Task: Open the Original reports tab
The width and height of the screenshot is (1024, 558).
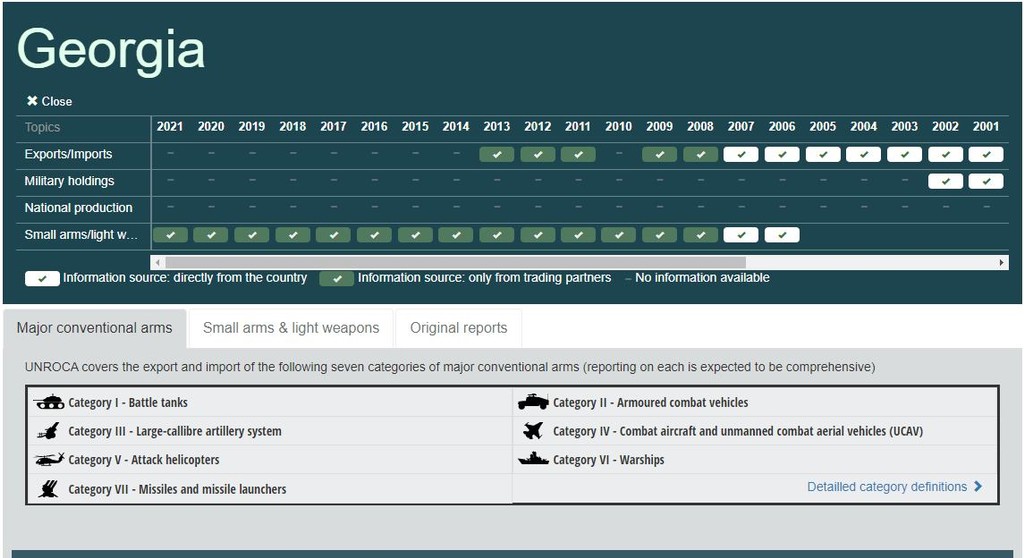Action: point(458,328)
